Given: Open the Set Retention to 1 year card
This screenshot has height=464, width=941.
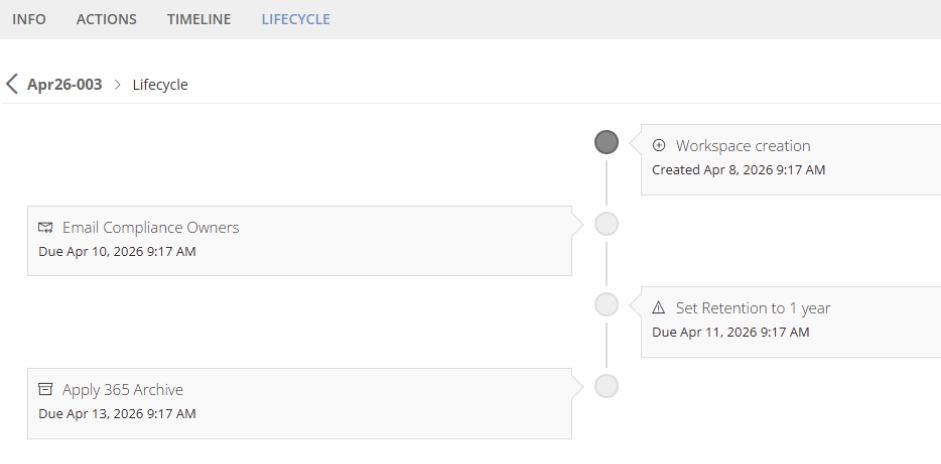Looking at the screenshot, I should pos(791,322).
